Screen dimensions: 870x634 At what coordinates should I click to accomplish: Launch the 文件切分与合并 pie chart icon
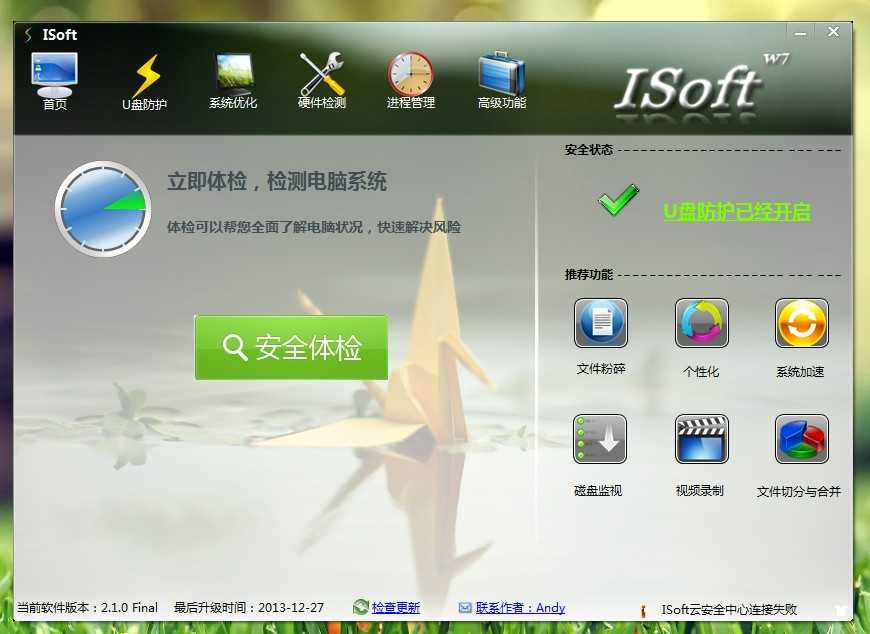pos(802,439)
